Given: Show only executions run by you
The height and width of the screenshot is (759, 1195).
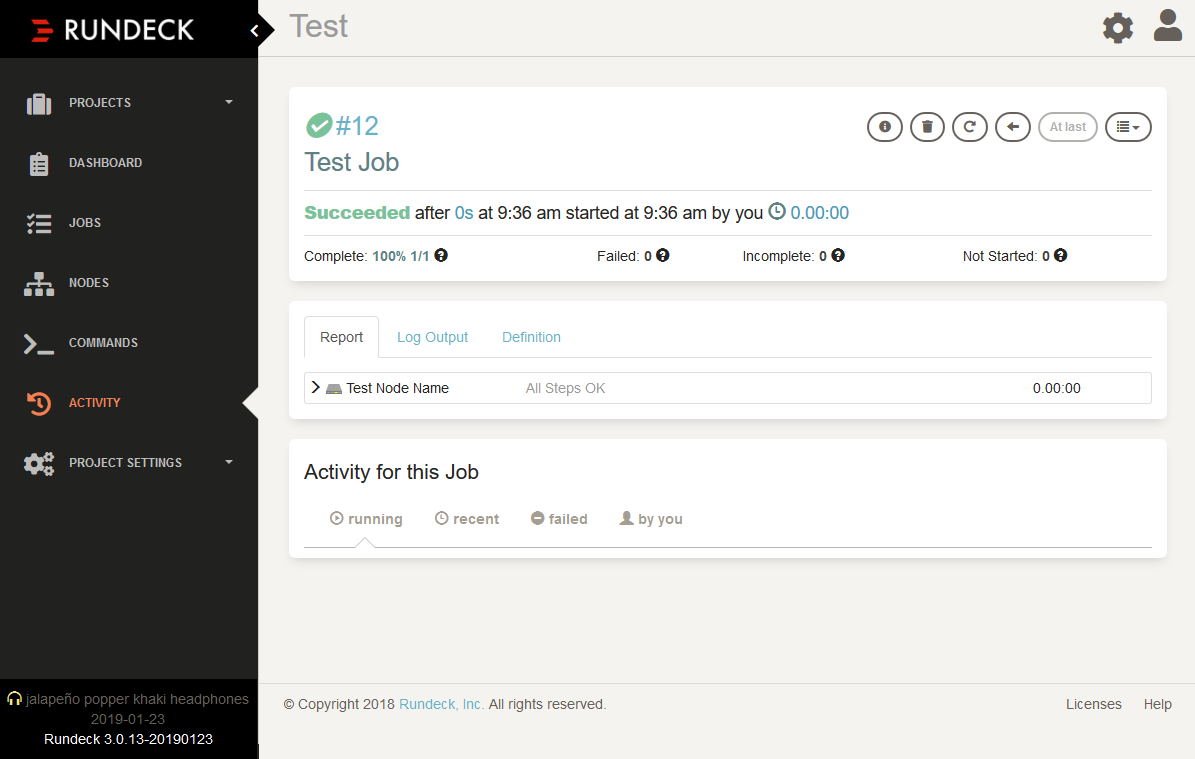Looking at the screenshot, I should pyautogui.click(x=651, y=518).
